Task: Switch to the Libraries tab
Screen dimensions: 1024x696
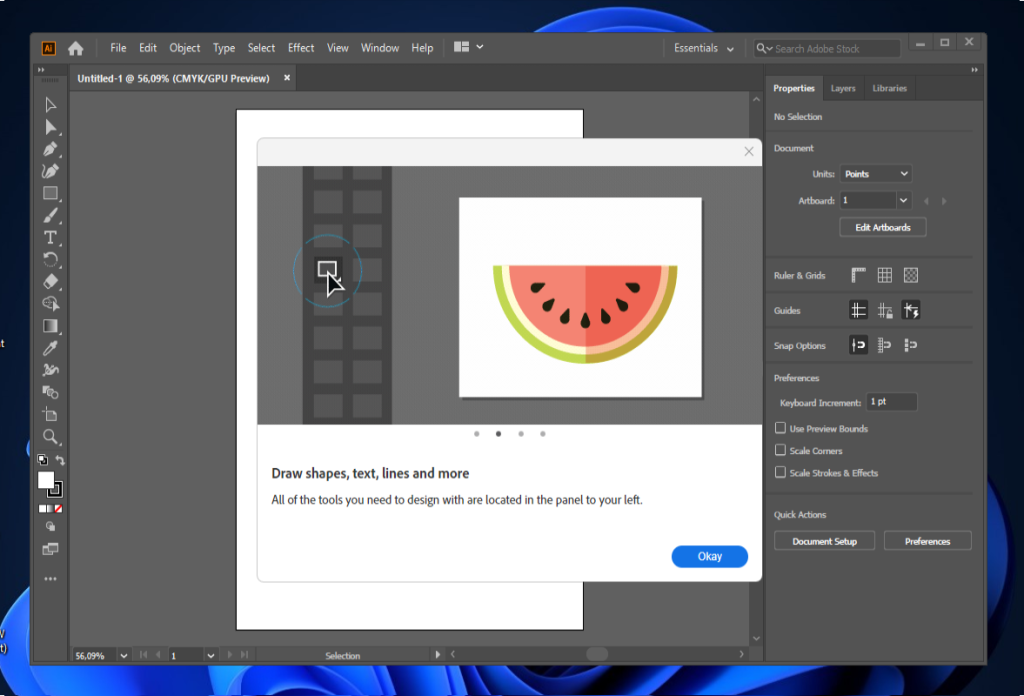Action: pos(889,88)
